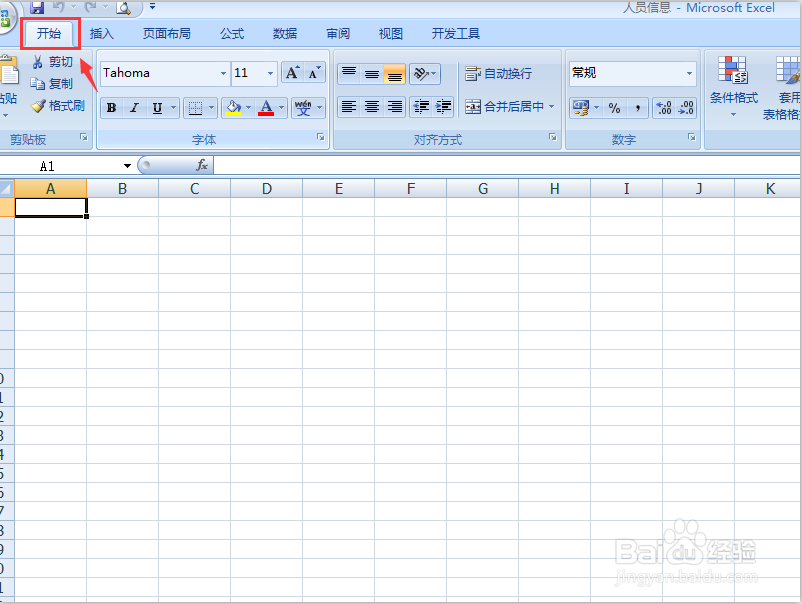Set middle vertical alignment

click(x=372, y=73)
